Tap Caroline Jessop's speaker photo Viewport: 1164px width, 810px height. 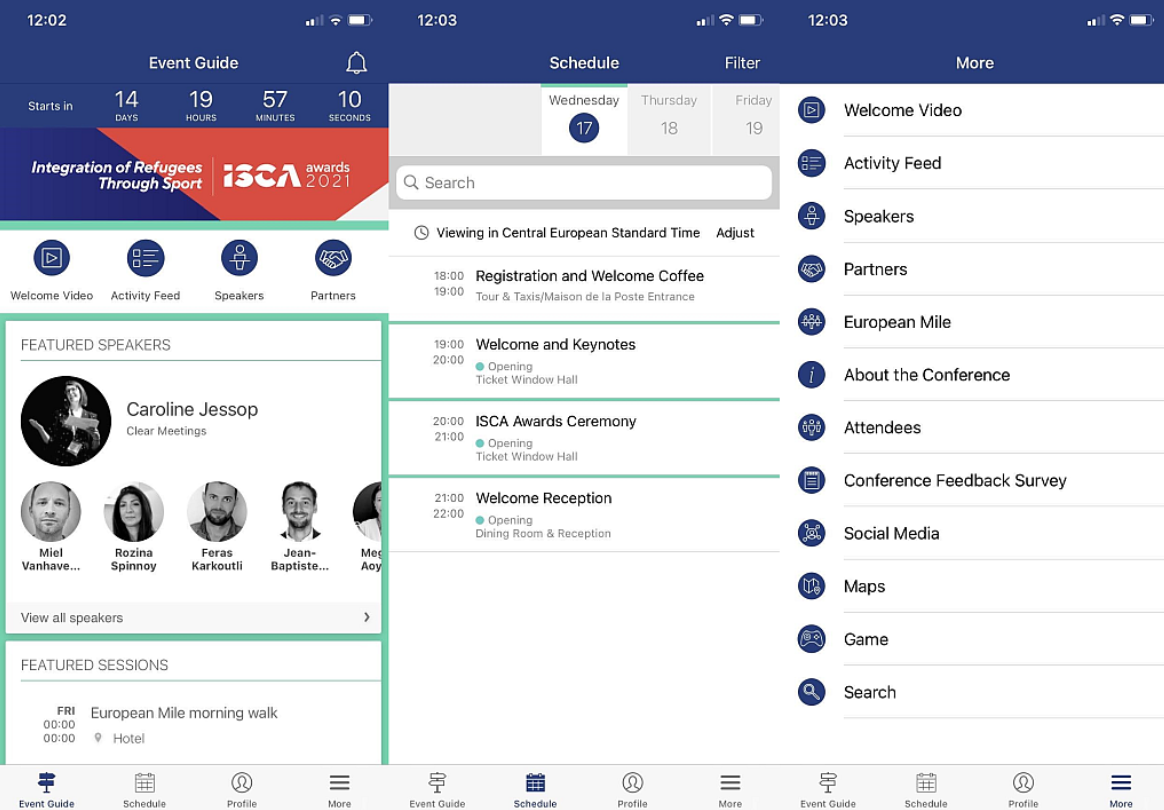point(66,421)
